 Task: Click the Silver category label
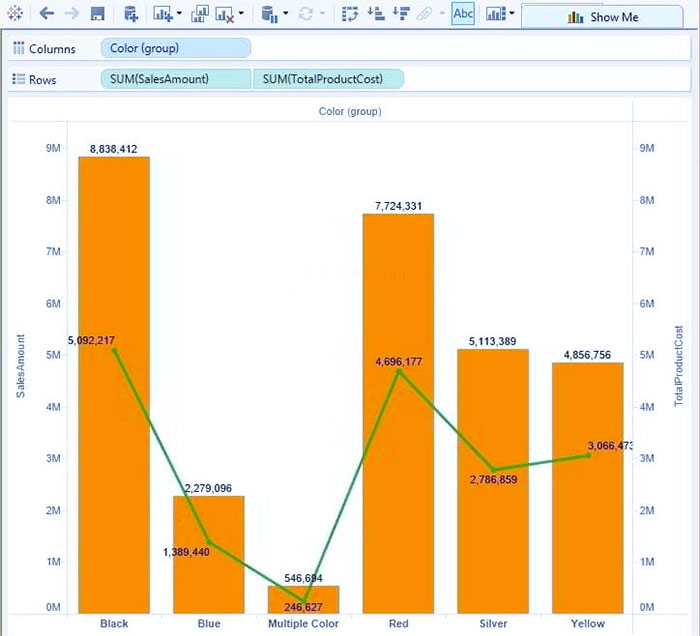coord(493,624)
